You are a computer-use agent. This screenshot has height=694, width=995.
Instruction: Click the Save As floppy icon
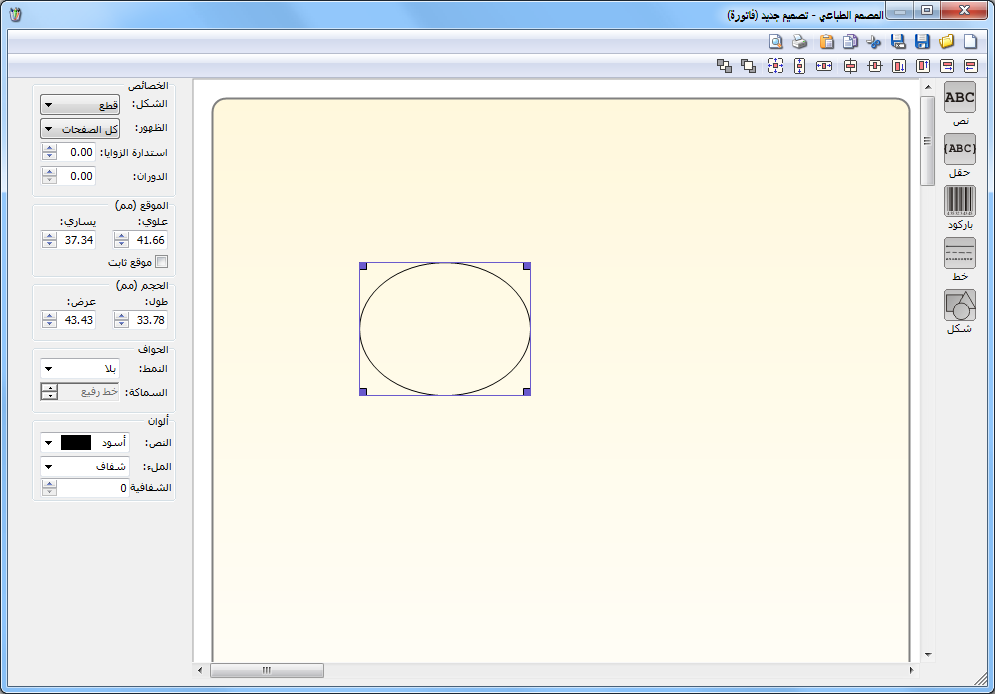tap(898, 42)
